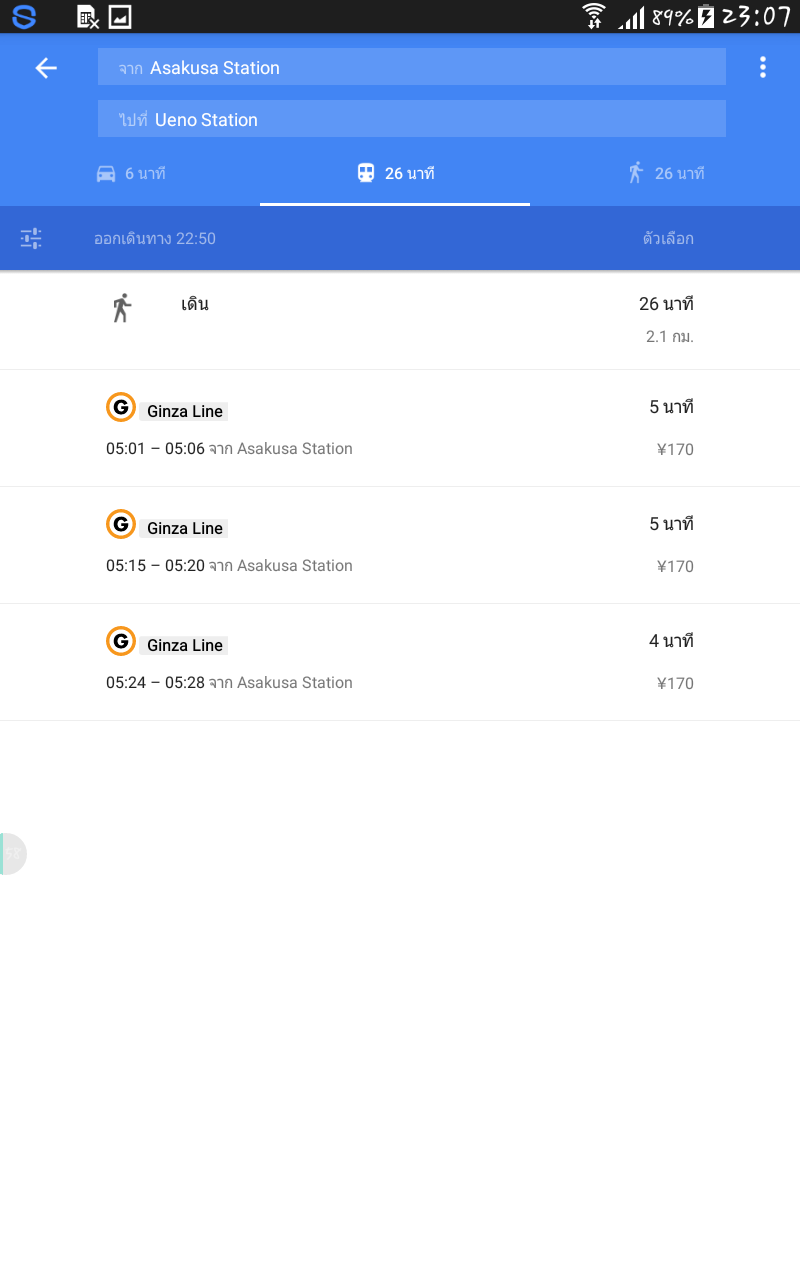Tap the blue S app status bar icon
The width and height of the screenshot is (800, 1280).
point(24,16)
